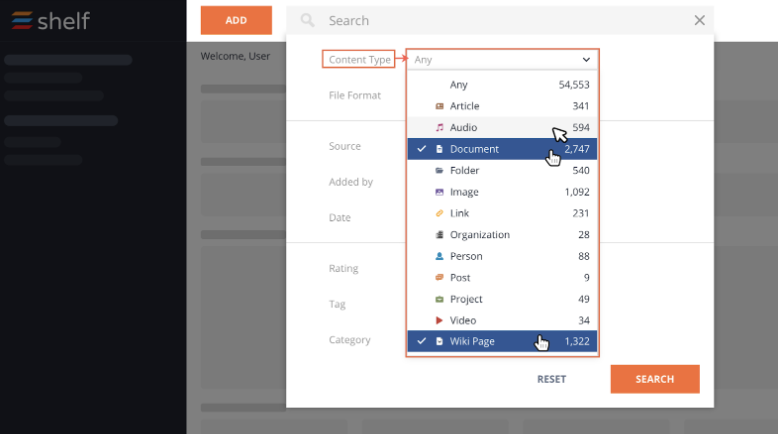This screenshot has width=778, height=434.
Task: Click the search magnifier icon
Action: [308, 20]
